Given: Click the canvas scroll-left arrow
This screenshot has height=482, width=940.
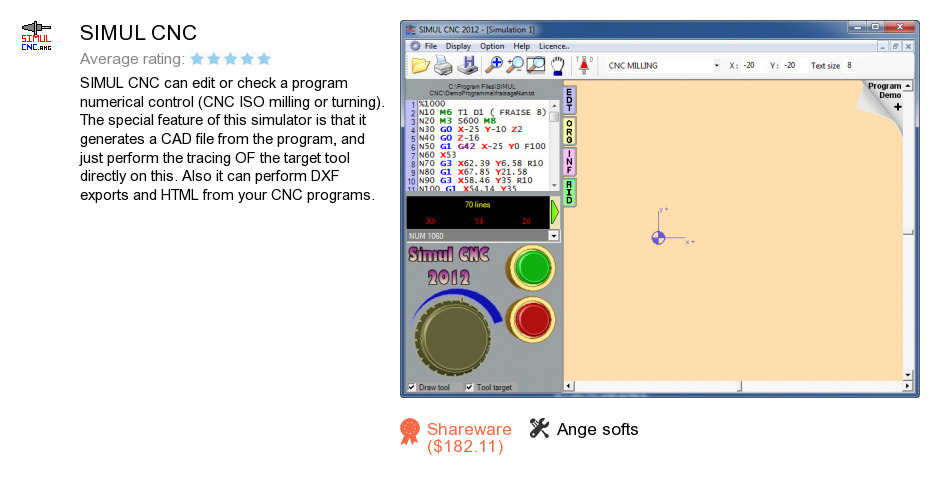Looking at the screenshot, I should [569, 387].
